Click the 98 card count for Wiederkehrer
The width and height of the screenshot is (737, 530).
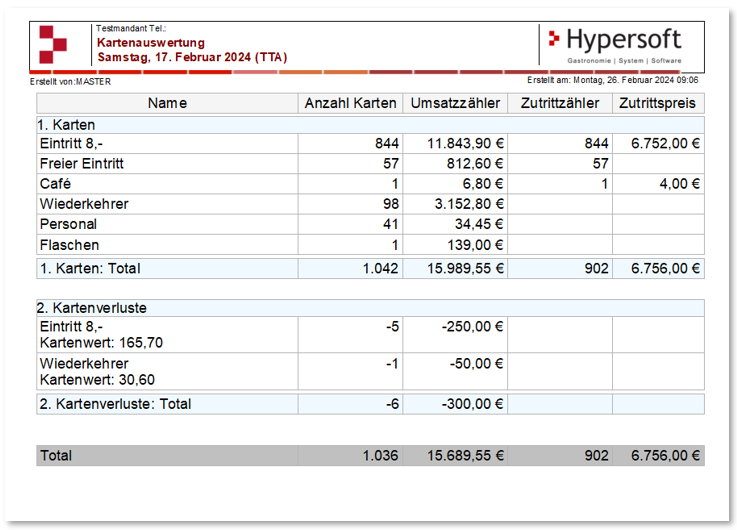[x=391, y=204]
